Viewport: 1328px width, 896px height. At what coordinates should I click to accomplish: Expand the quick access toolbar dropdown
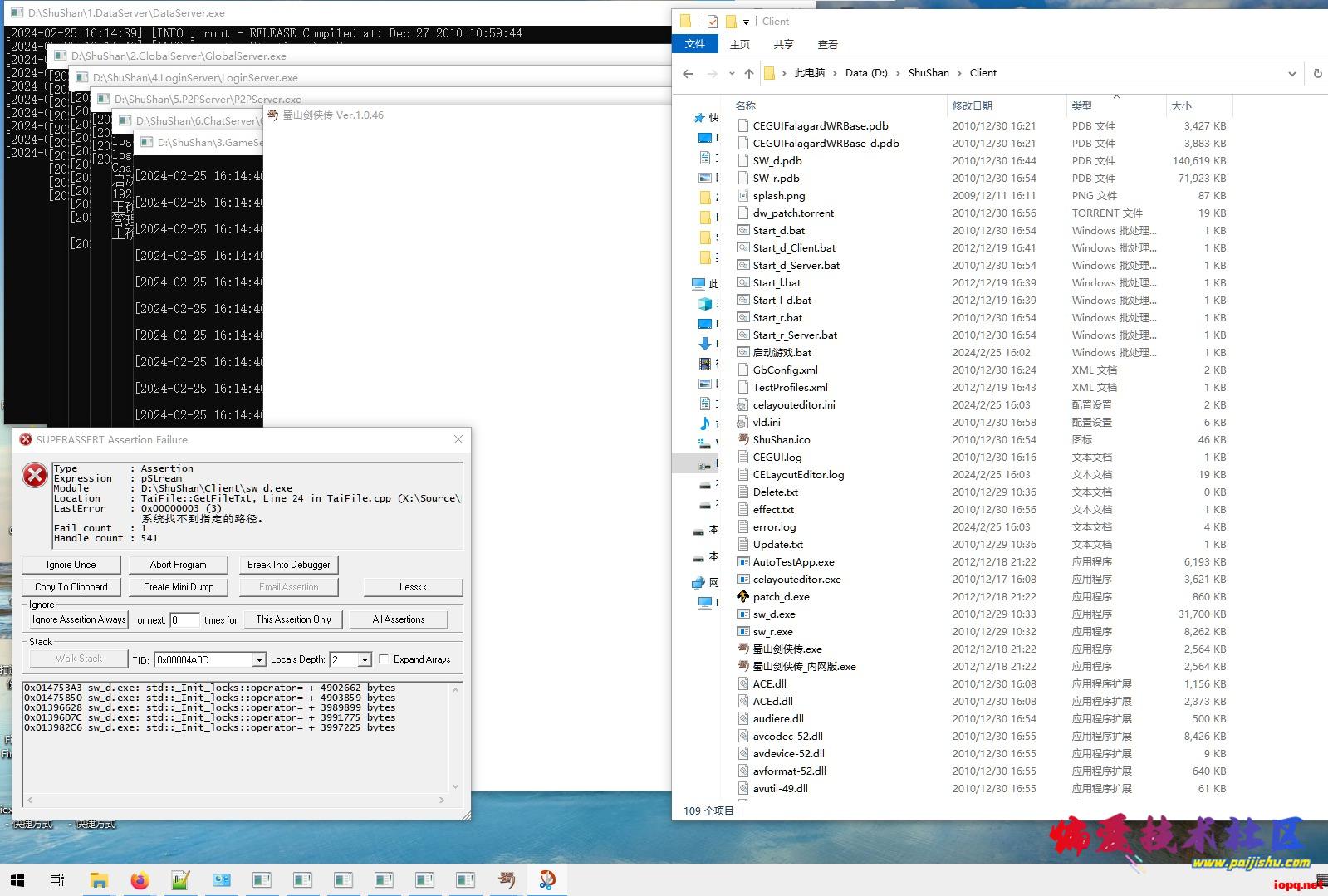pyautogui.click(x=746, y=22)
